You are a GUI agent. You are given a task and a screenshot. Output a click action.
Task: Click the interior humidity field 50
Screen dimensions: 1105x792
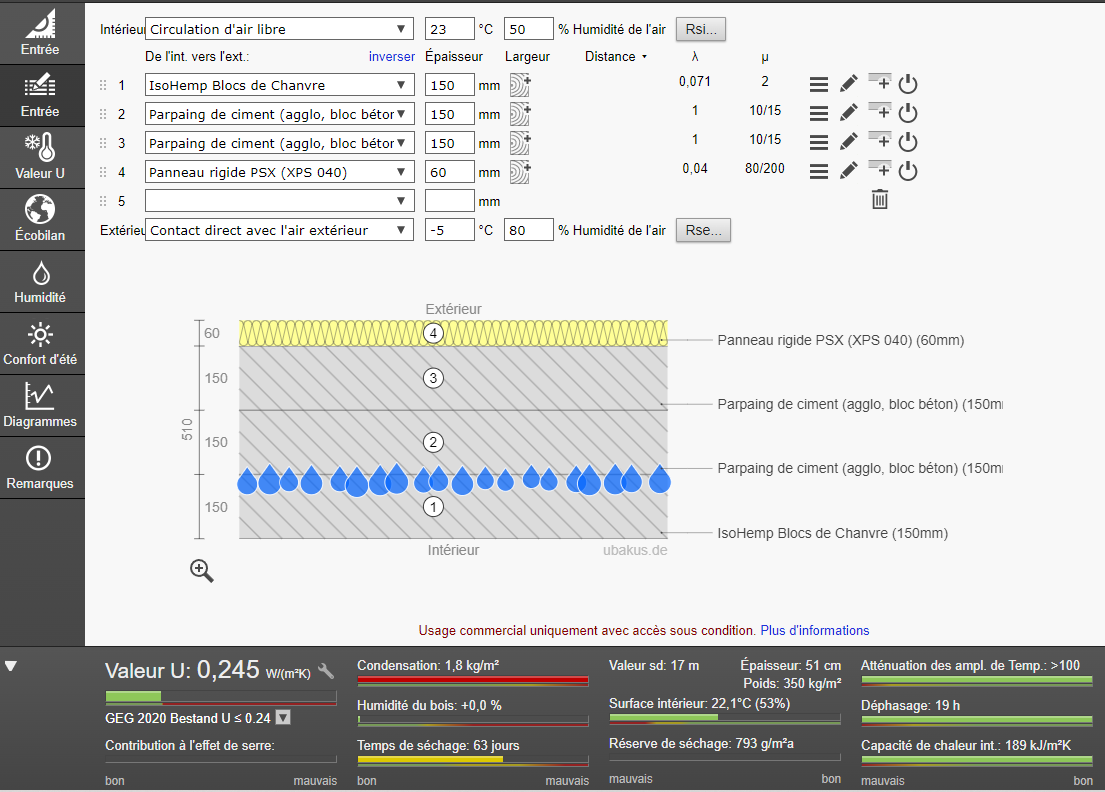point(529,29)
